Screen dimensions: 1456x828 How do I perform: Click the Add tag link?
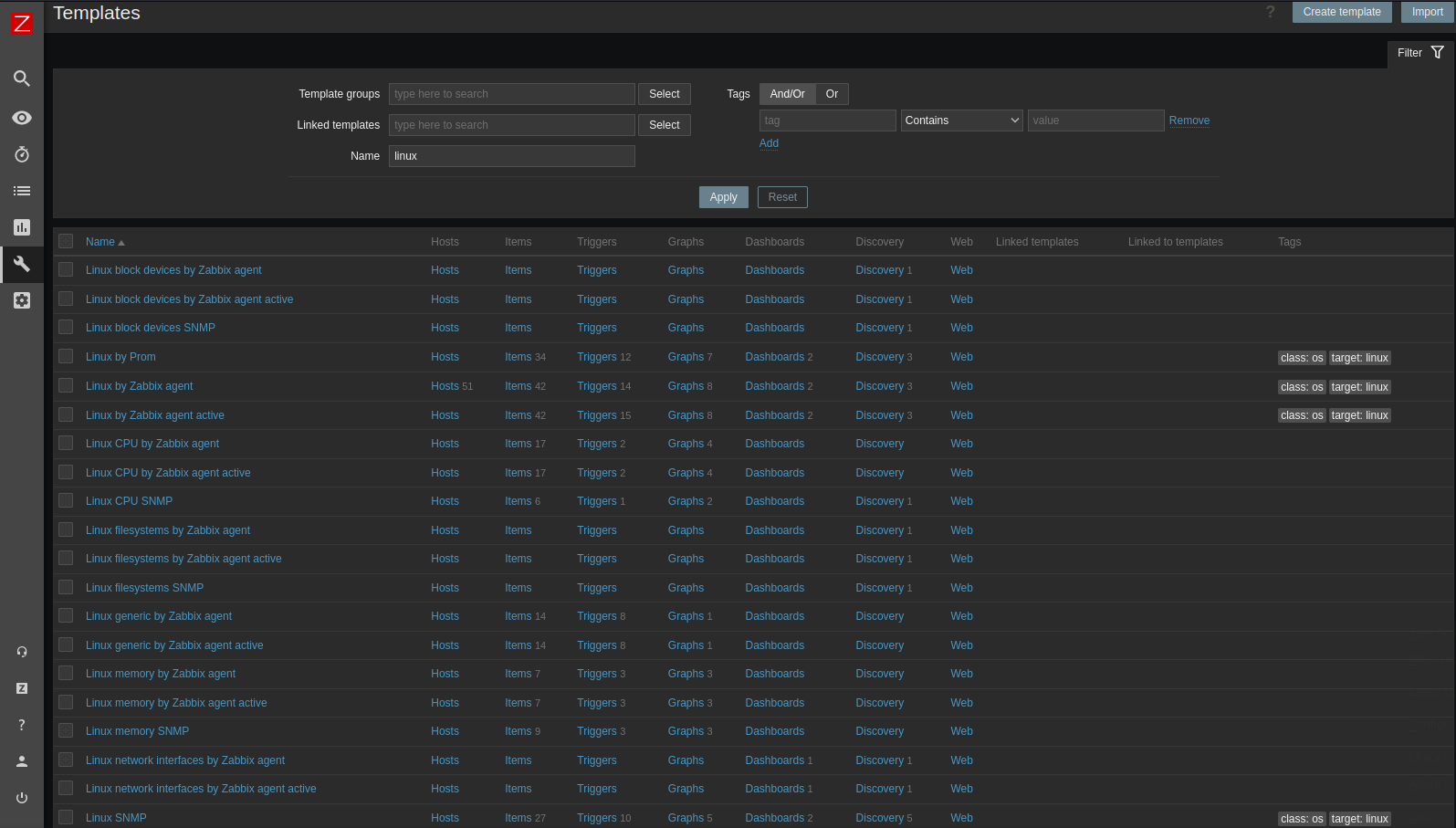click(770, 143)
